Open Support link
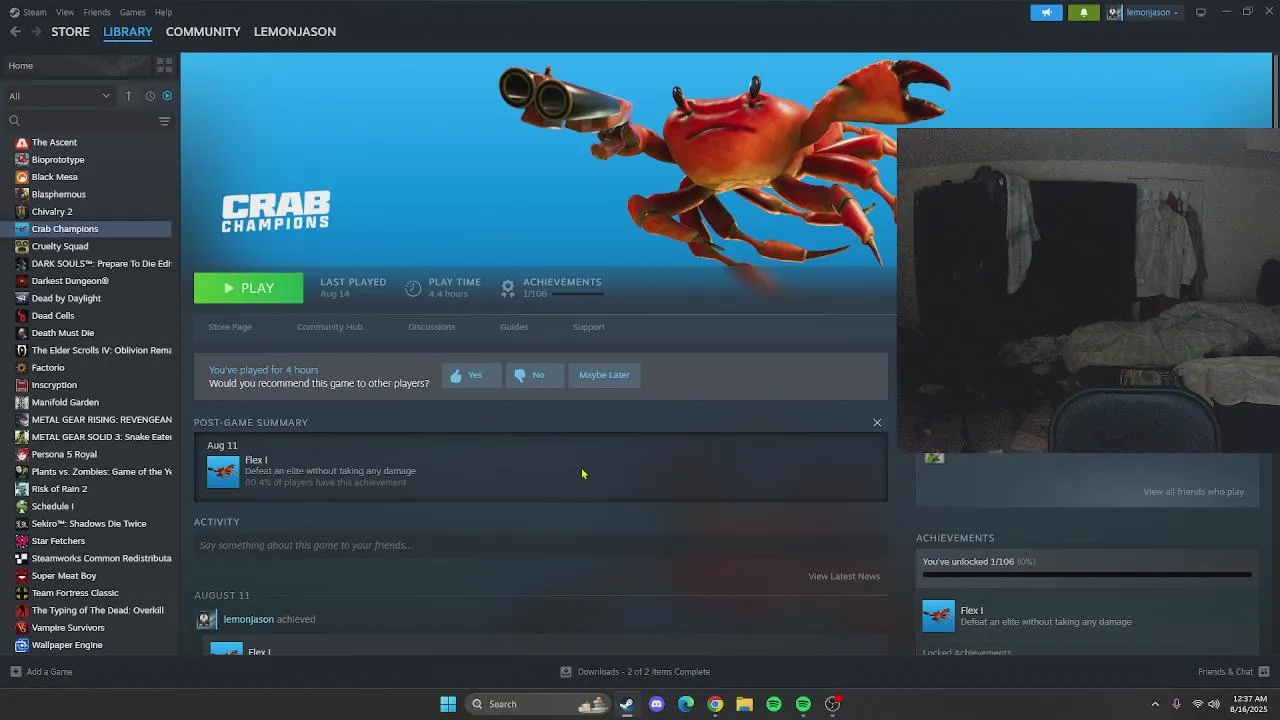 pyautogui.click(x=589, y=327)
